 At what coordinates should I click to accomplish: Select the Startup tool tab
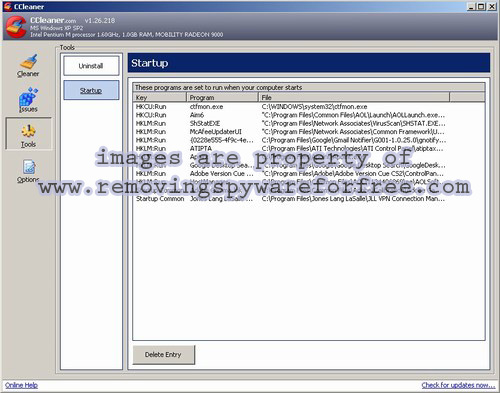91,90
